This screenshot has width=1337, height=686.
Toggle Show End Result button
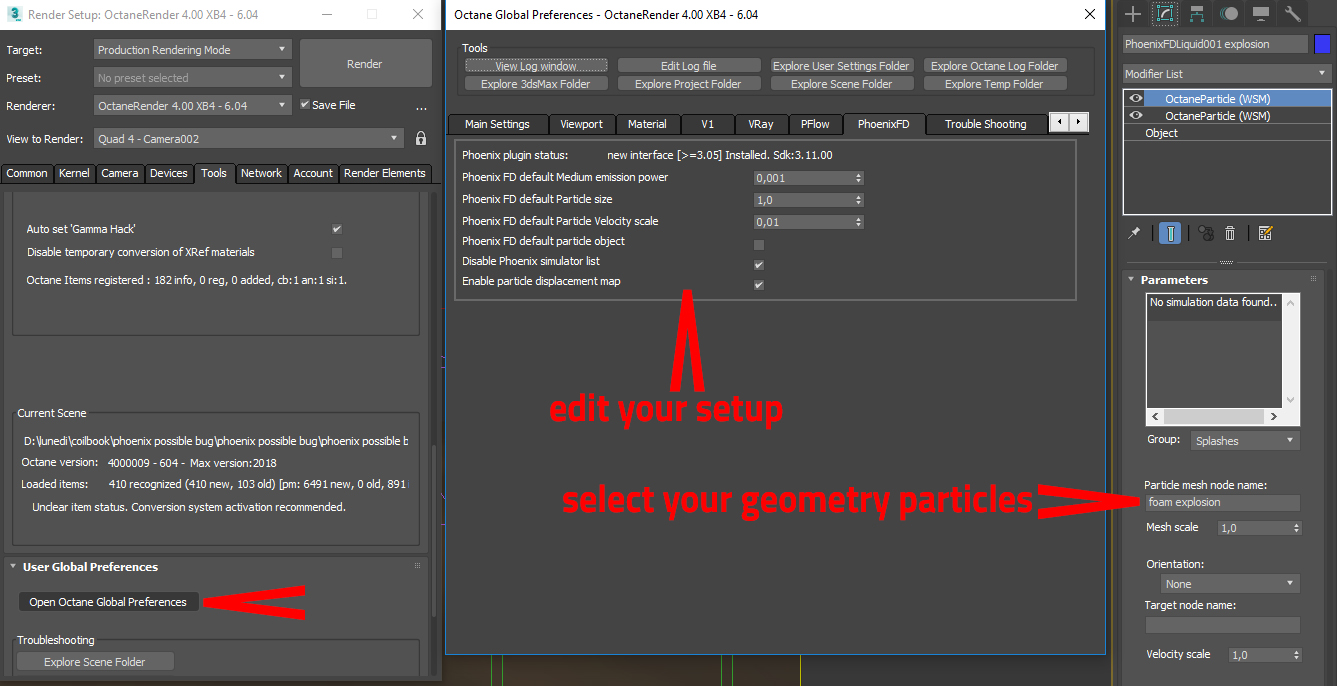(1169, 233)
